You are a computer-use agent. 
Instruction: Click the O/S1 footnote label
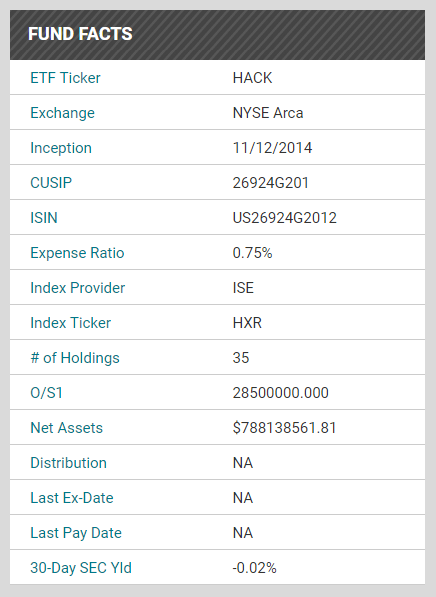[46, 393]
